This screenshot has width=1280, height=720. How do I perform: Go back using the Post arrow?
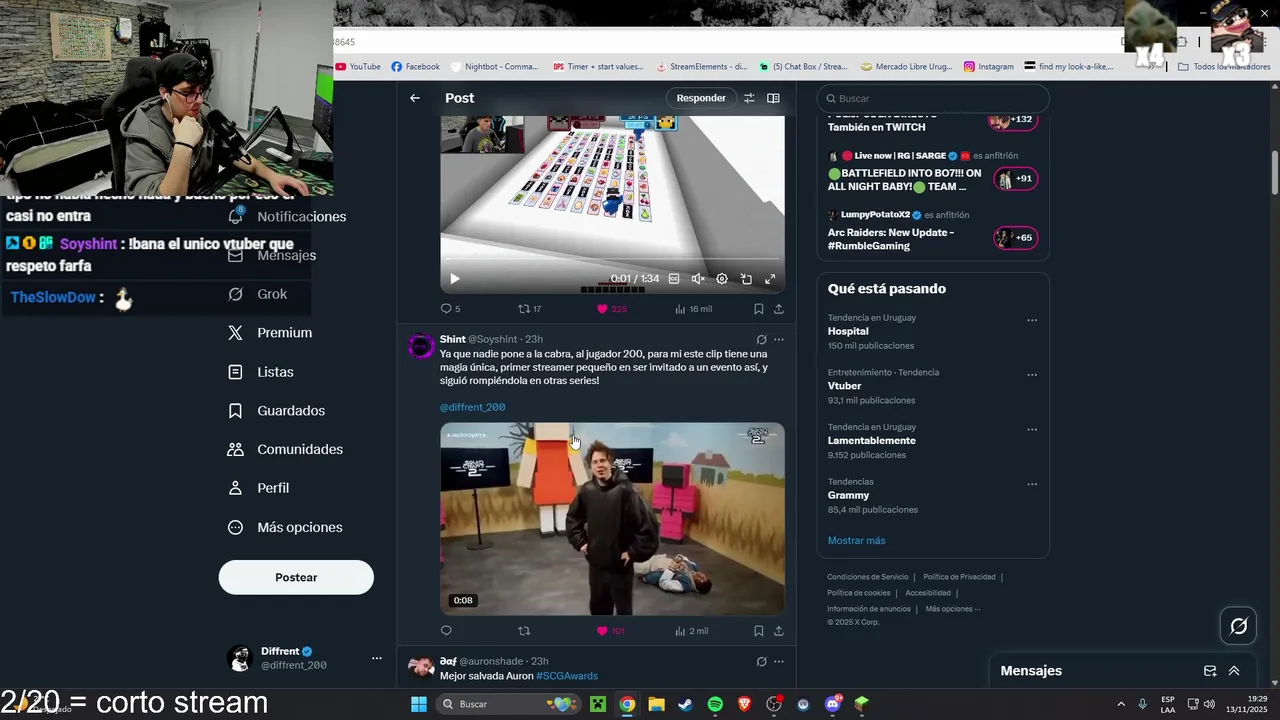coord(415,98)
